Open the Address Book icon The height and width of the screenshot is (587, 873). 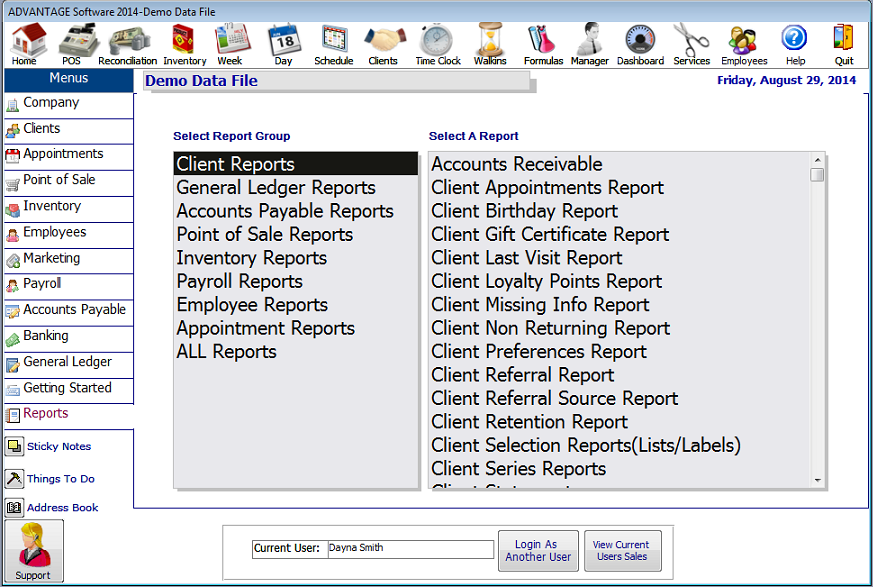coord(14,507)
